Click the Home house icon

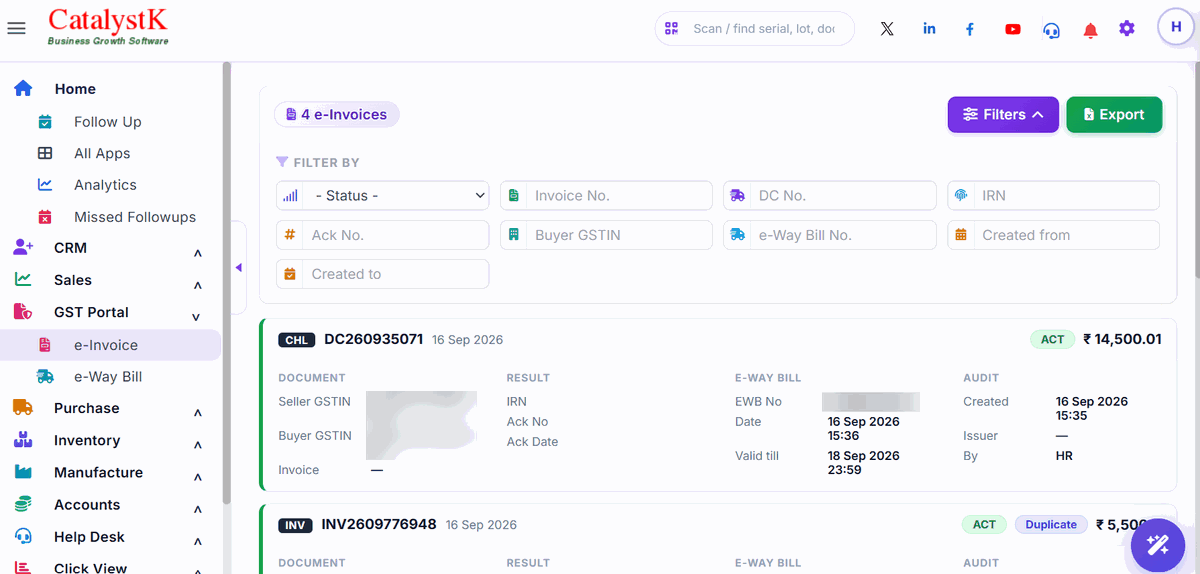(x=23, y=89)
